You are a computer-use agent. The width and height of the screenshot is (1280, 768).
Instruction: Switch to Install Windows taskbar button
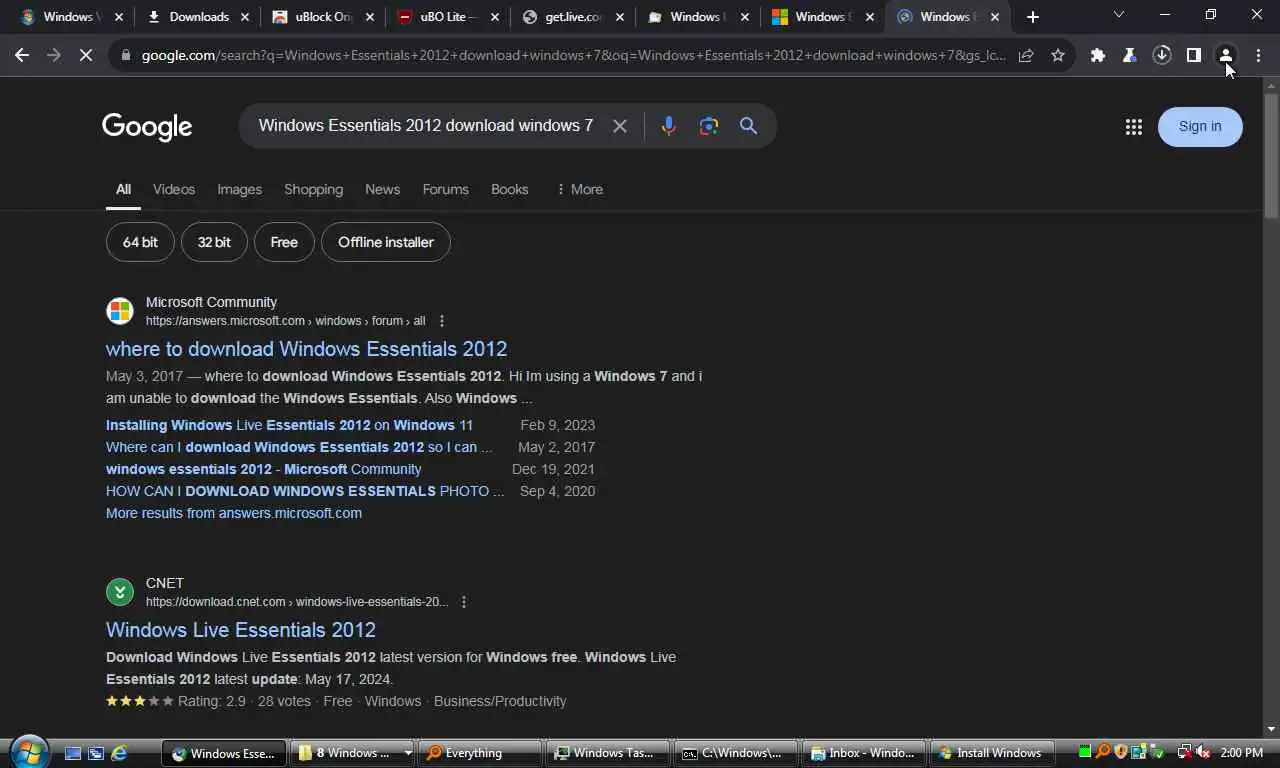[991, 753]
